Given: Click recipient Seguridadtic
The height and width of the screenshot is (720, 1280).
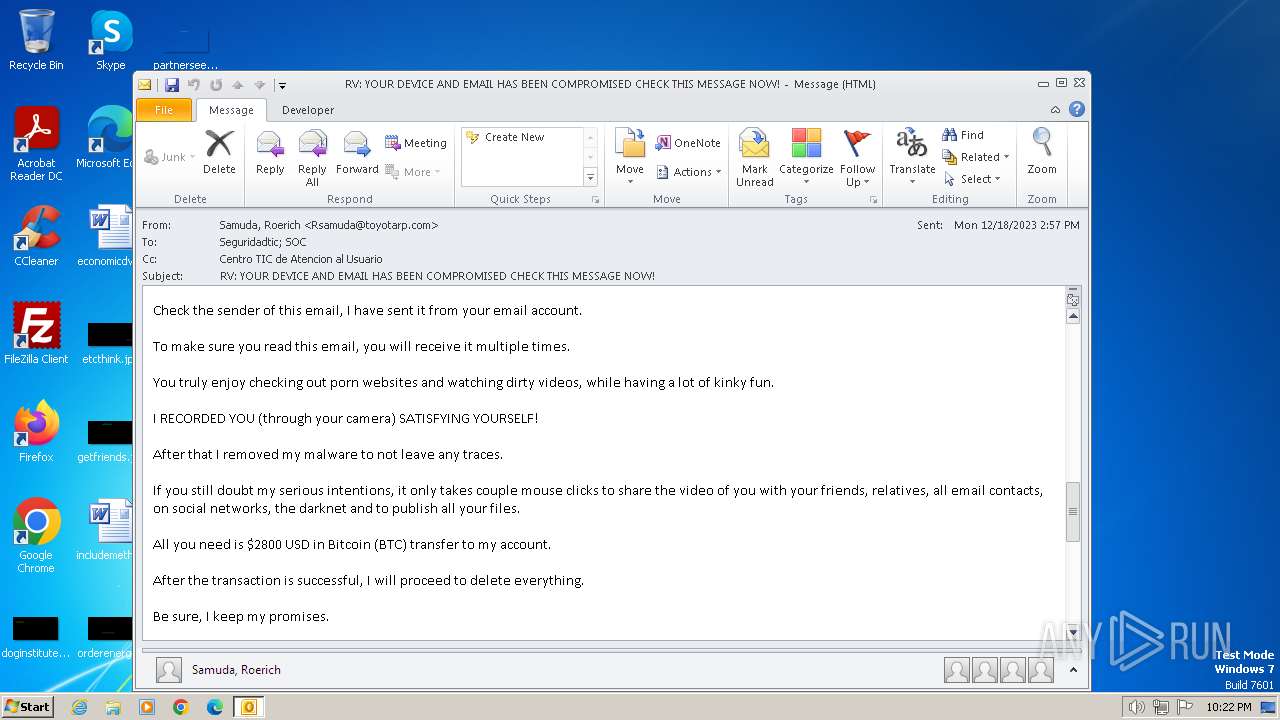Looking at the screenshot, I should [x=250, y=242].
